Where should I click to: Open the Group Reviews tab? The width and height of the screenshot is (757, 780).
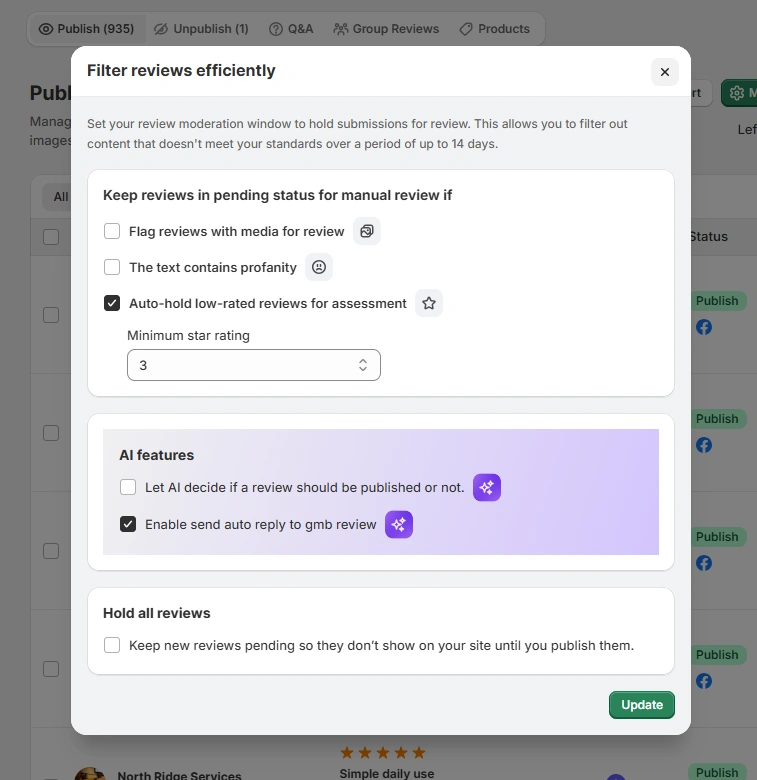tap(386, 29)
